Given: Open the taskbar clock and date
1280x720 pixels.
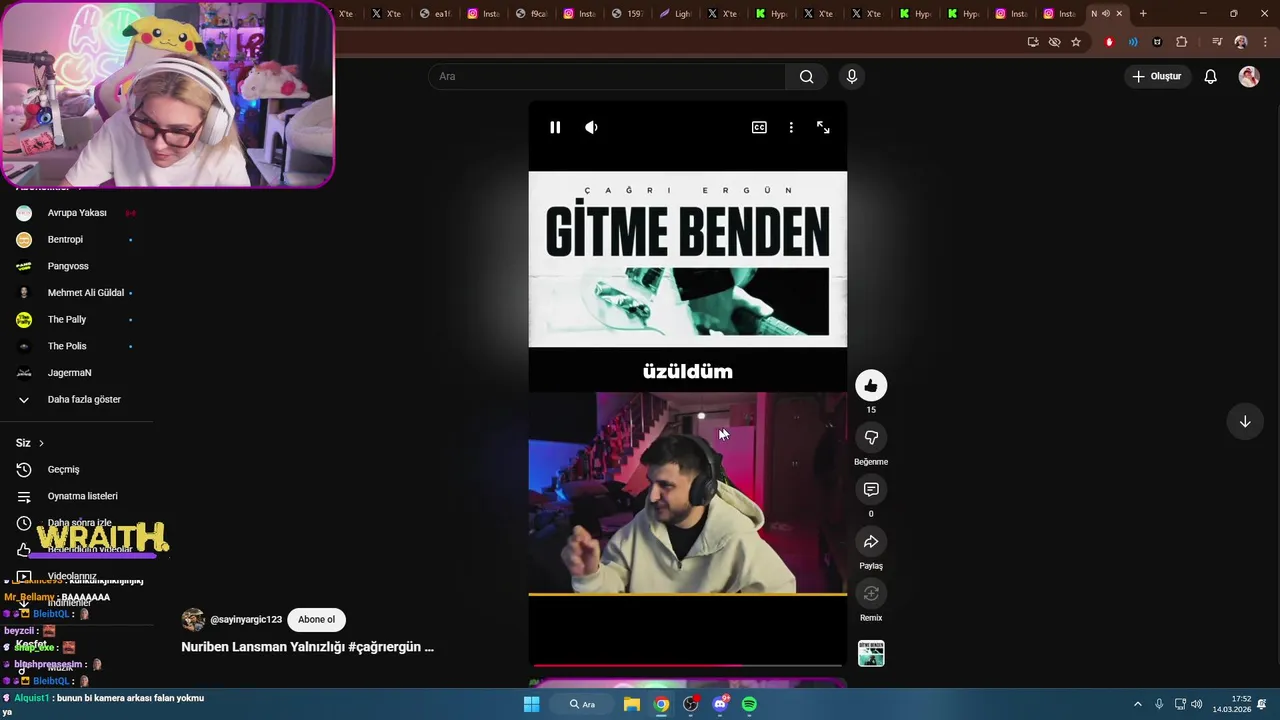Looking at the screenshot, I should coord(1232,704).
